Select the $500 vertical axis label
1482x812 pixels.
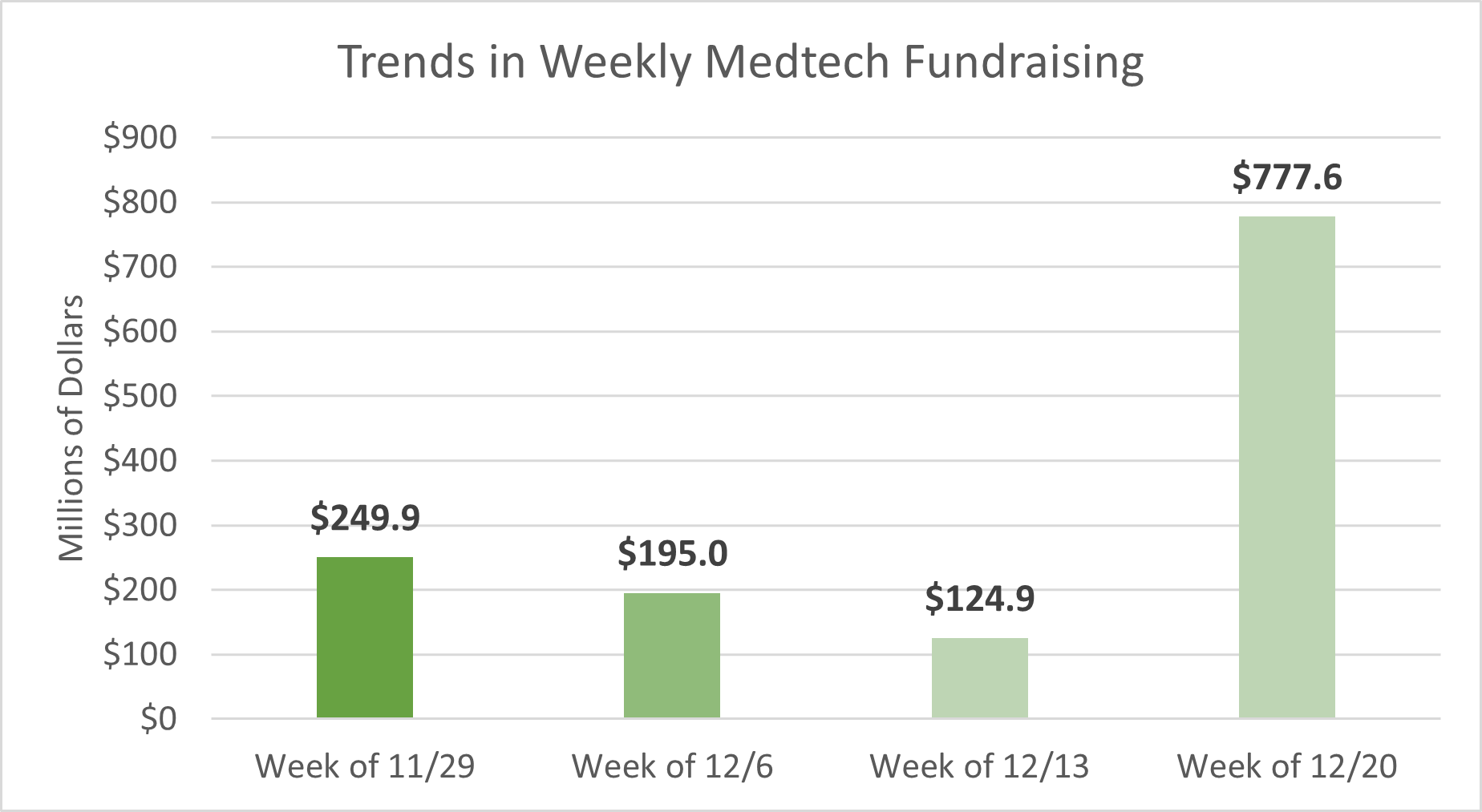point(140,396)
